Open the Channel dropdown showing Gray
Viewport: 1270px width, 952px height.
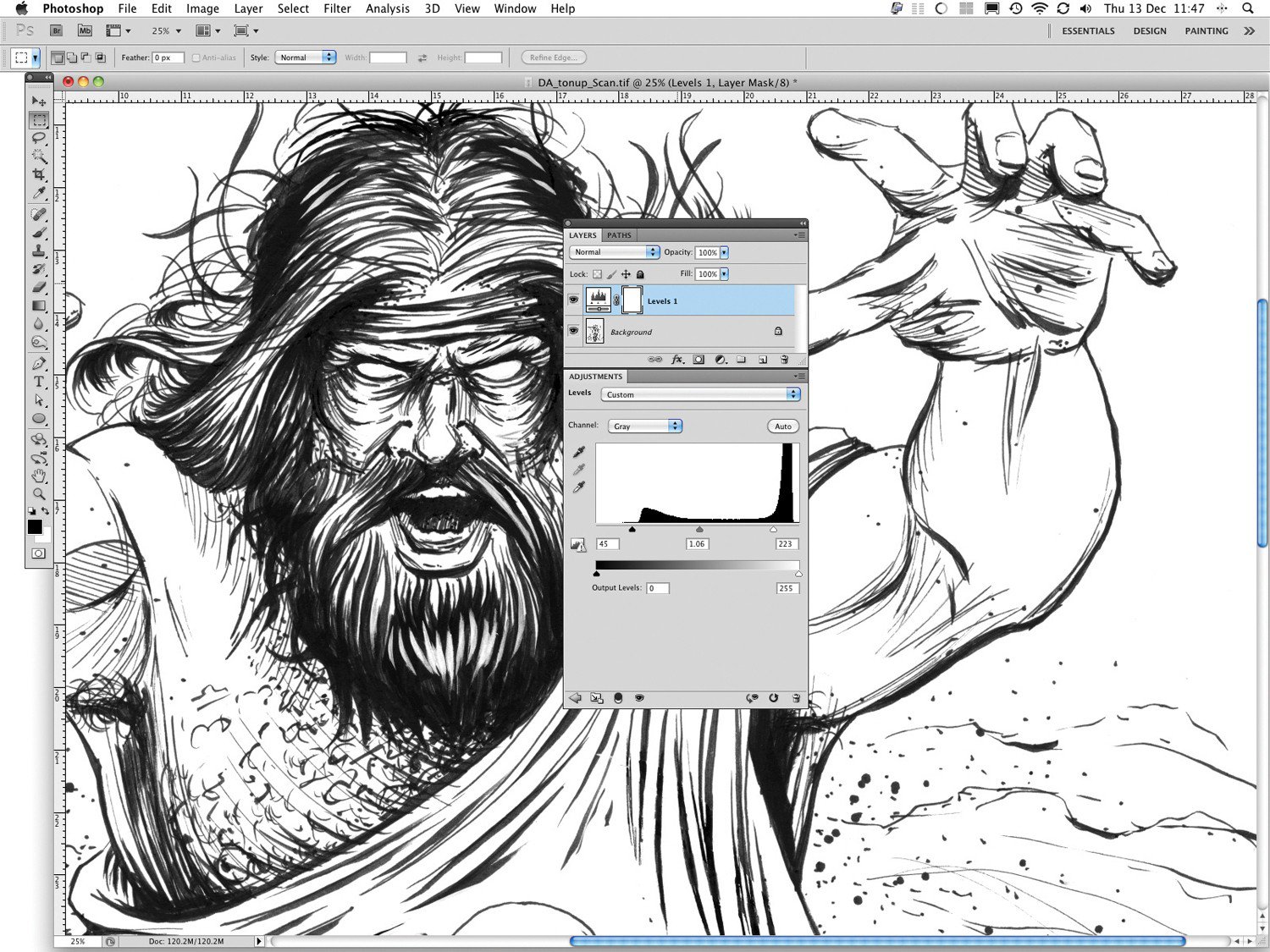[644, 426]
